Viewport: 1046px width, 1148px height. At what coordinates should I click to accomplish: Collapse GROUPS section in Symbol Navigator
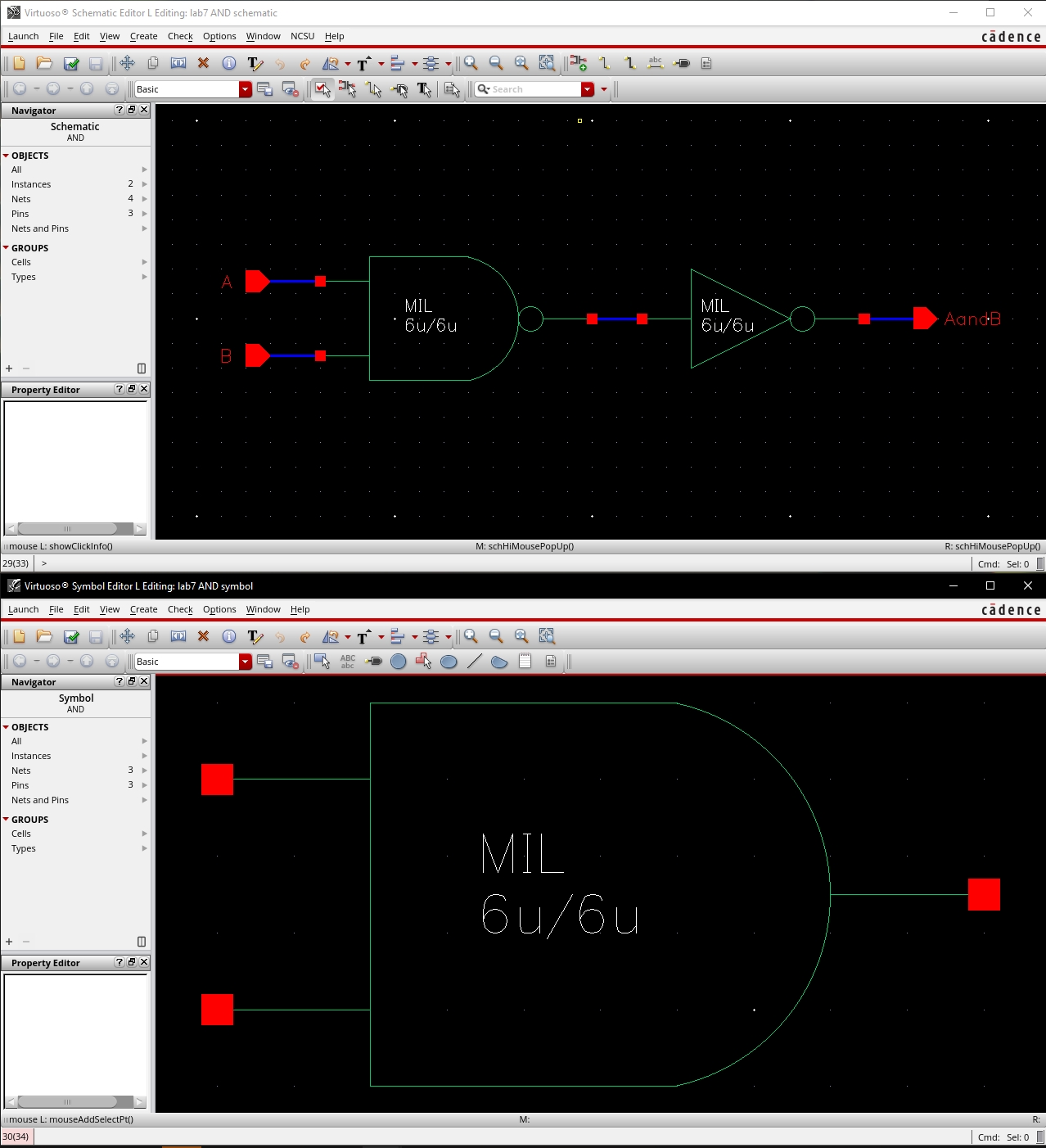(x=6, y=820)
